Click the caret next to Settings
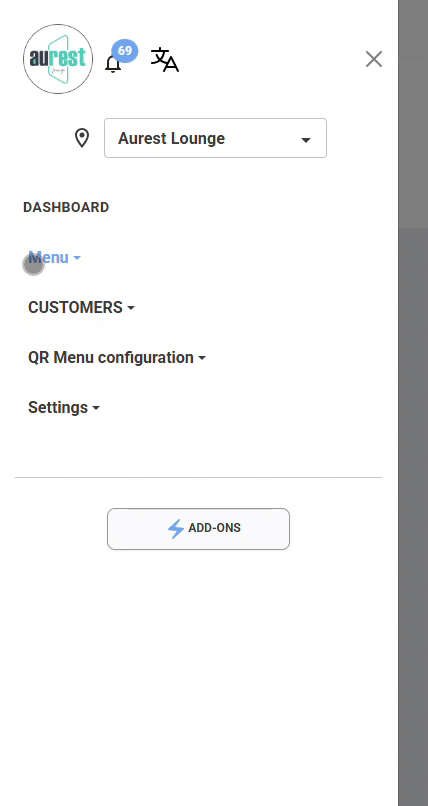The image size is (428, 806). 96,408
